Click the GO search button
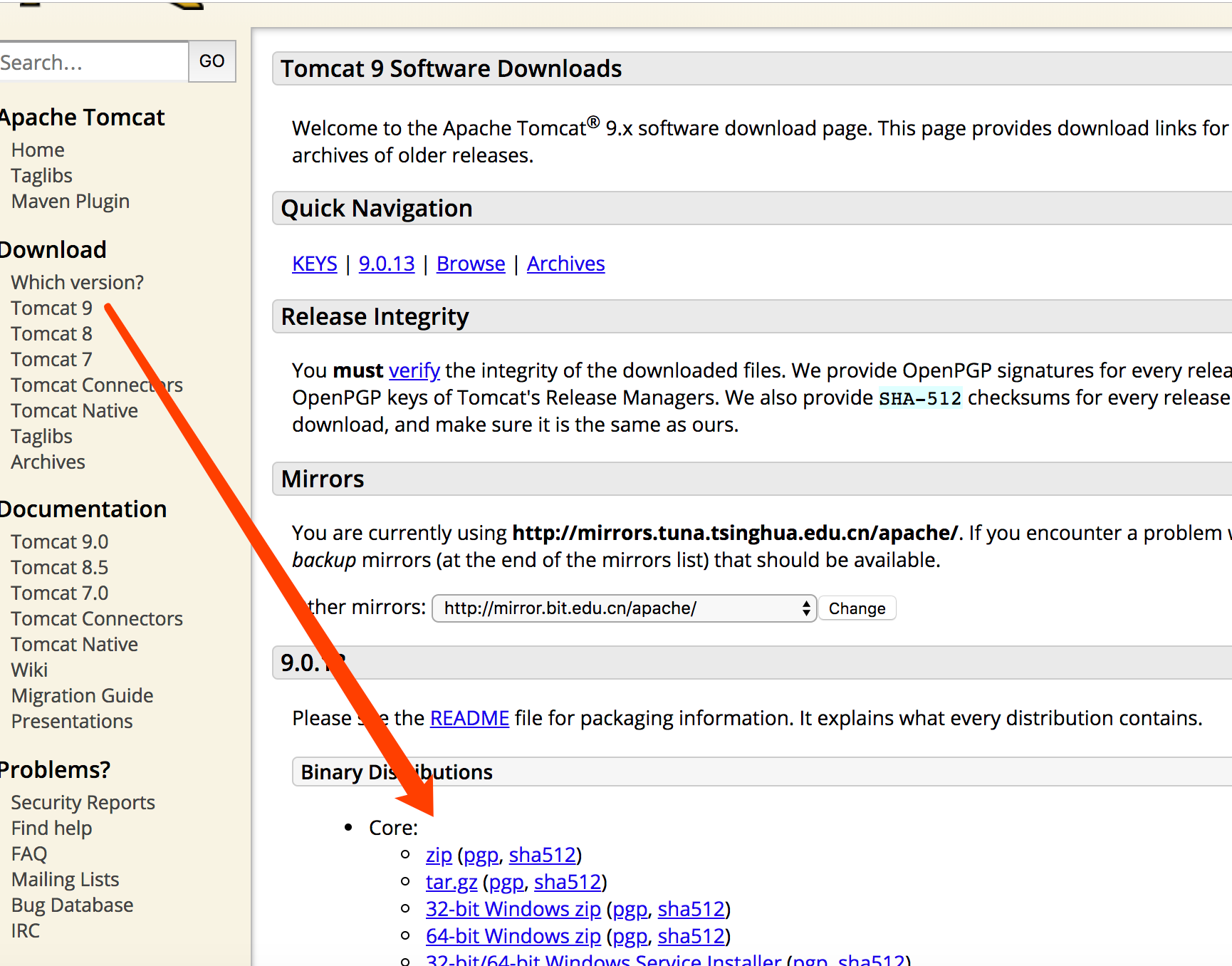Screen dimensions: 1232x966 pos(212,61)
